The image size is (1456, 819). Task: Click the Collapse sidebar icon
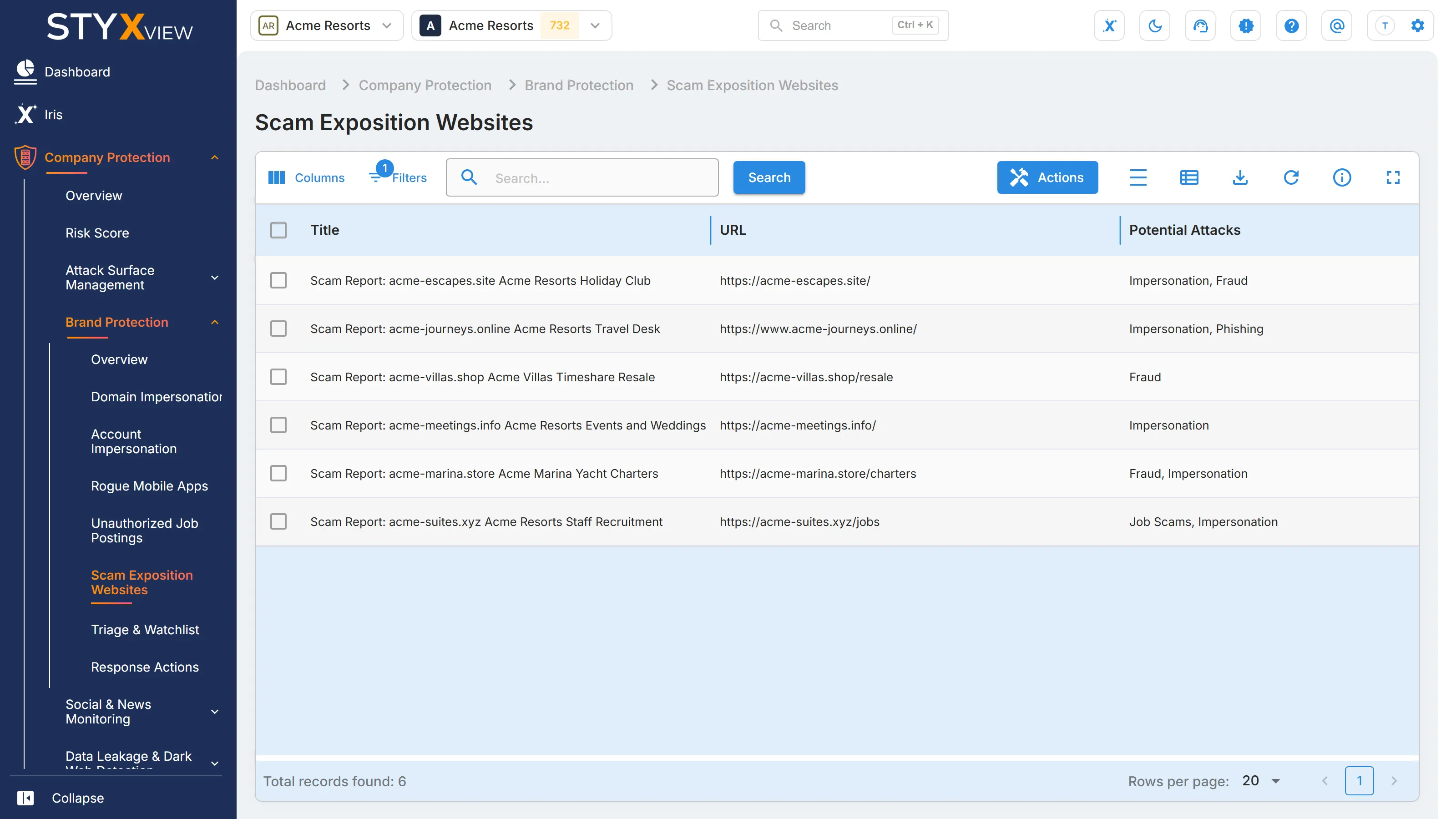pos(25,798)
